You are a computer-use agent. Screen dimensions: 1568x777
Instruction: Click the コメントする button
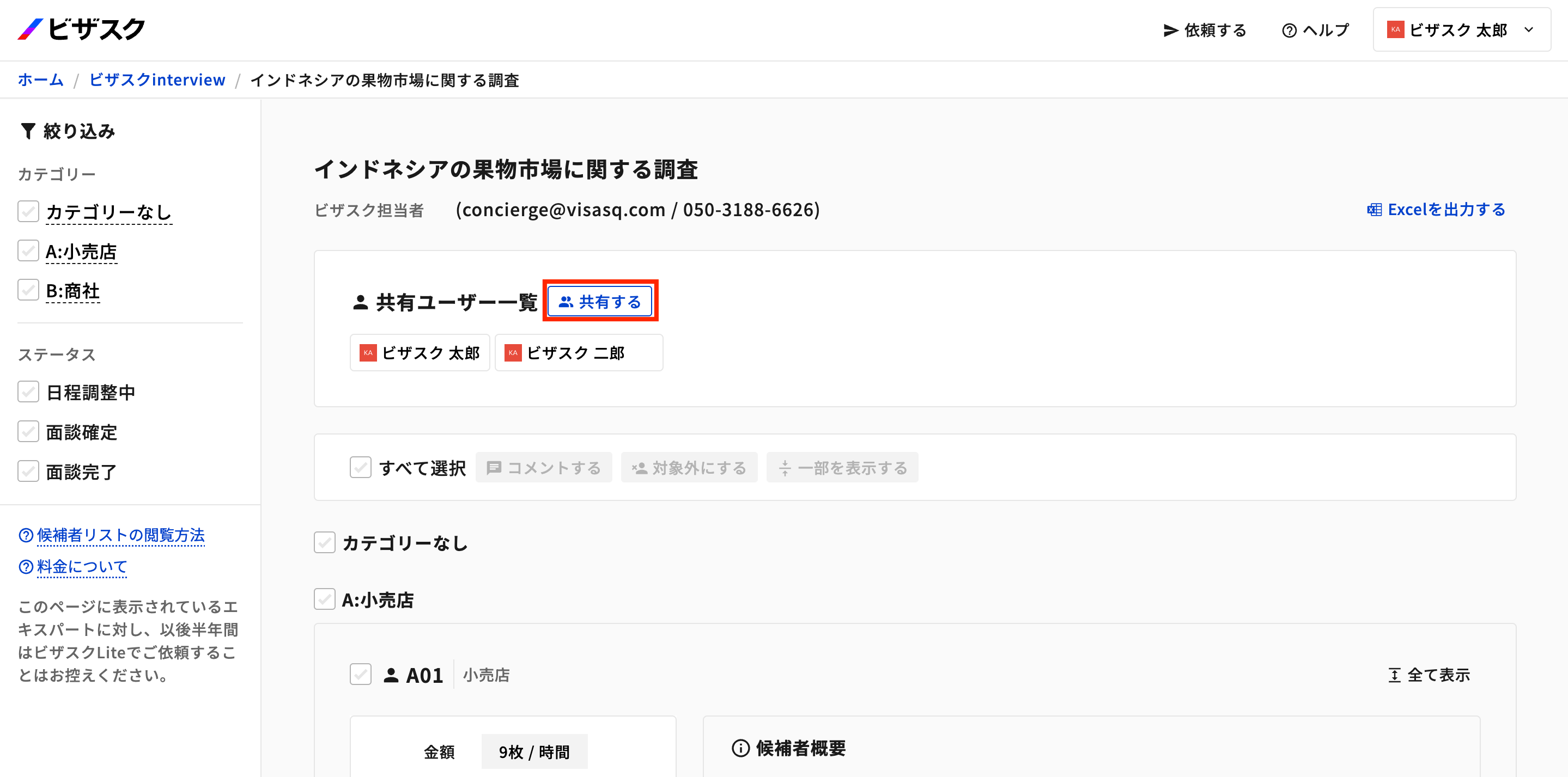pyautogui.click(x=544, y=467)
